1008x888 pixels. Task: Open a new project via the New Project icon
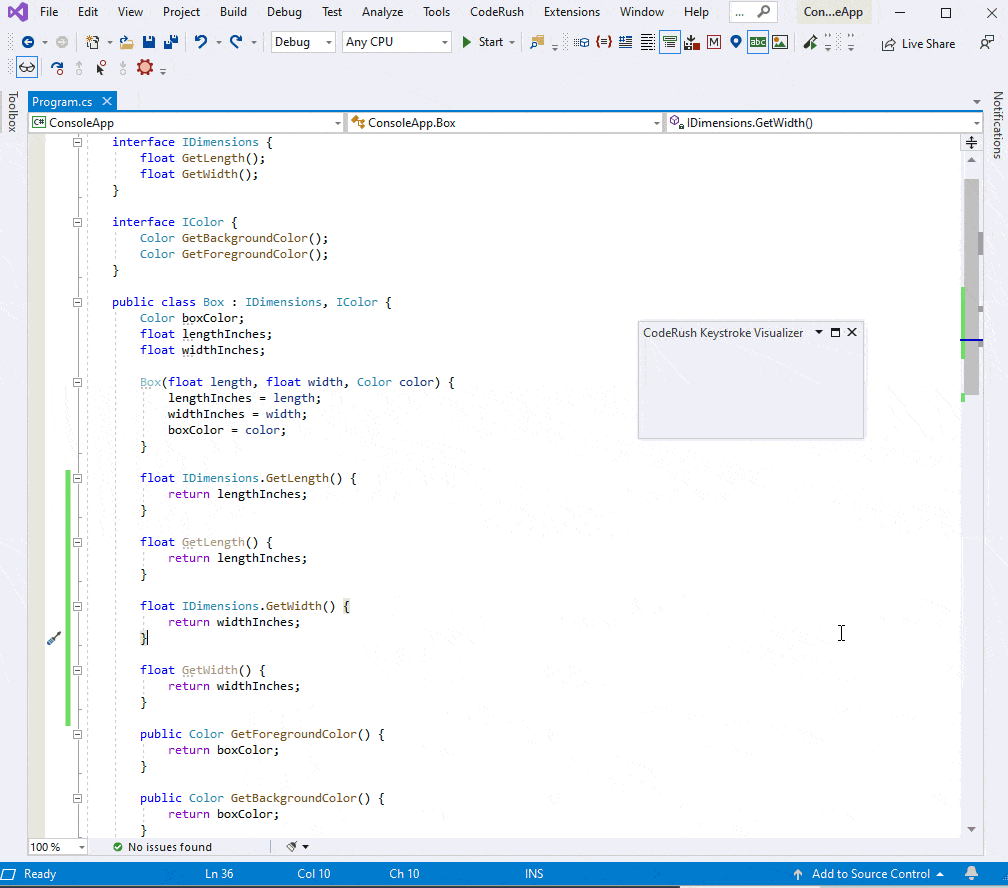click(93, 42)
